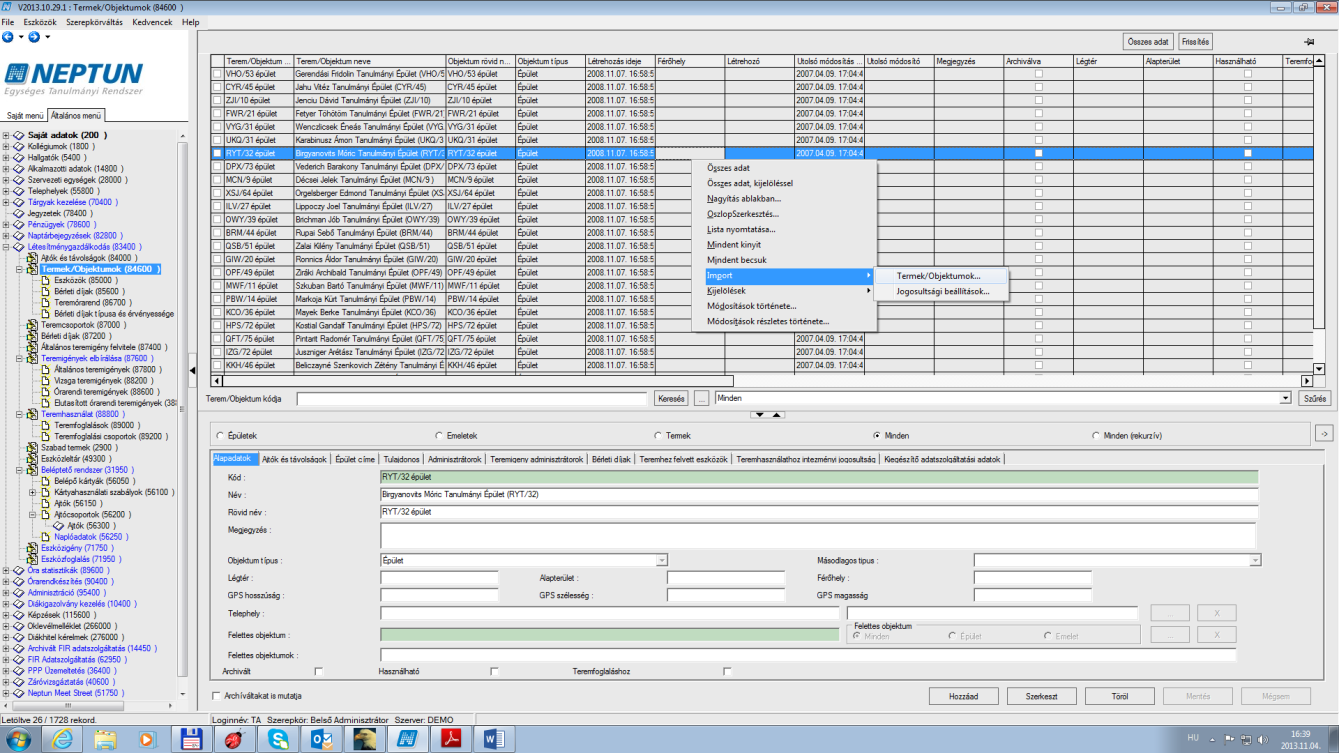Click the Termek/Objektumok tree node icon
The image size is (1339, 753).
click(x=34, y=269)
